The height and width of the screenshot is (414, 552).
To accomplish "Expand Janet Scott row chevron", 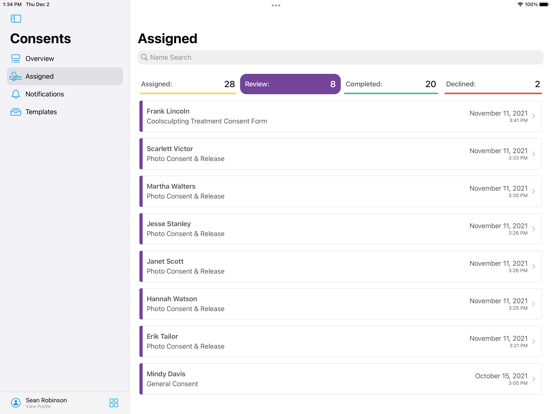I will [534, 266].
